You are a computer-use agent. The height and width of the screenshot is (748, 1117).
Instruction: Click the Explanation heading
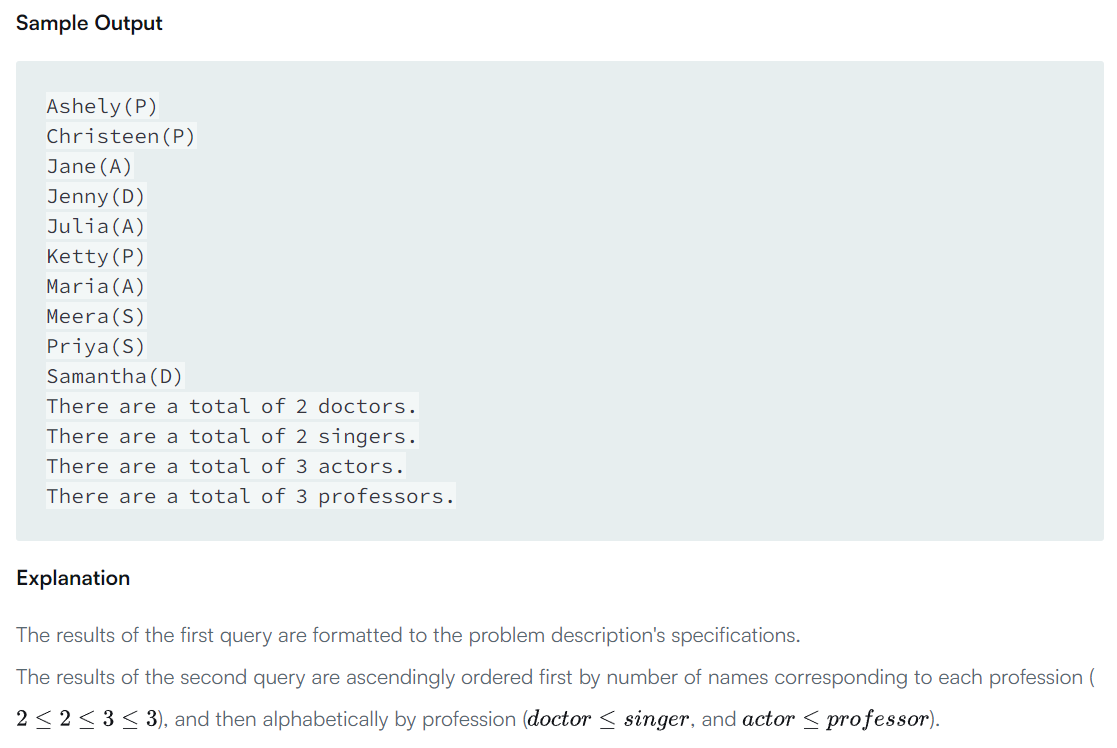[73, 578]
